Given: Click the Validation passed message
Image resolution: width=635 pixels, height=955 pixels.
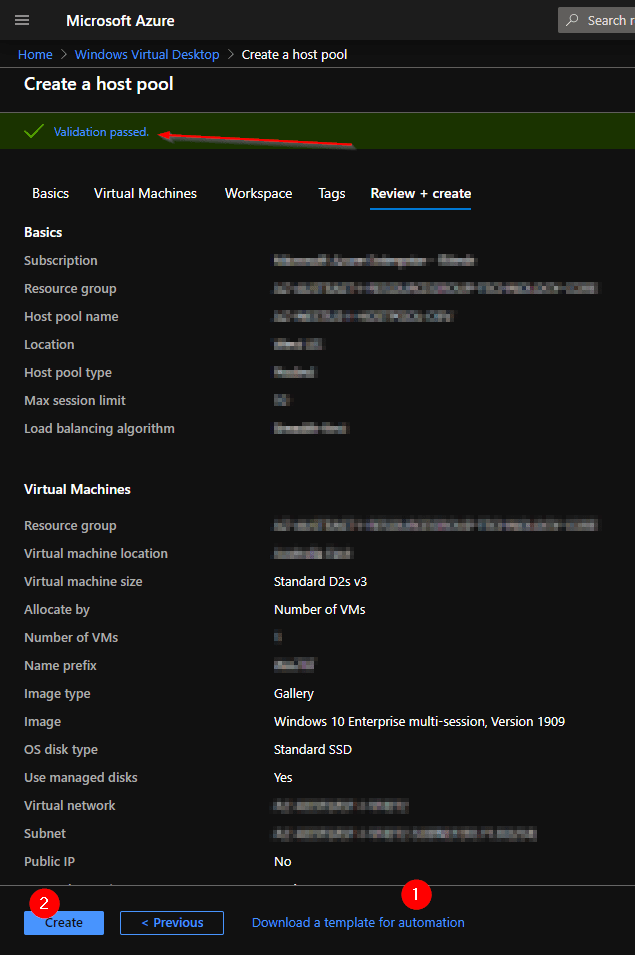Looking at the screenshot, I should pyautogui.click(x=101, y=131).
